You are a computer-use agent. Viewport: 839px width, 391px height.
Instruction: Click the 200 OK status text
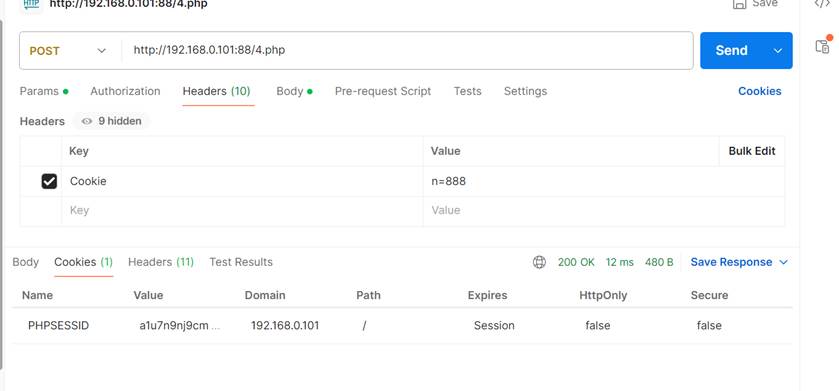pos(576,262)
